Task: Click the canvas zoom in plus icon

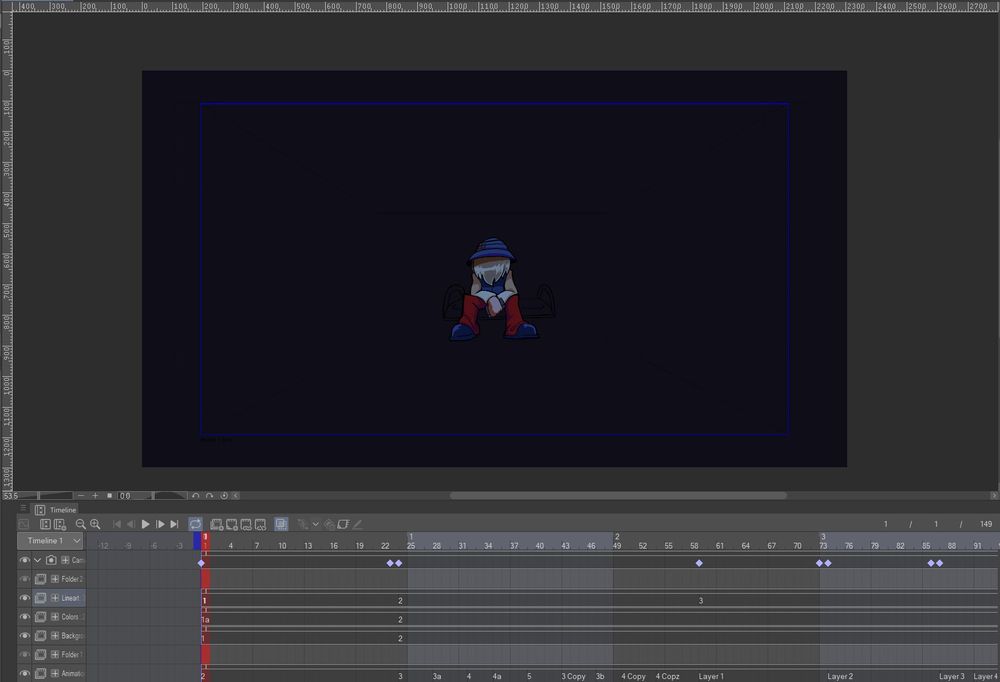Action: click(96, 496)
